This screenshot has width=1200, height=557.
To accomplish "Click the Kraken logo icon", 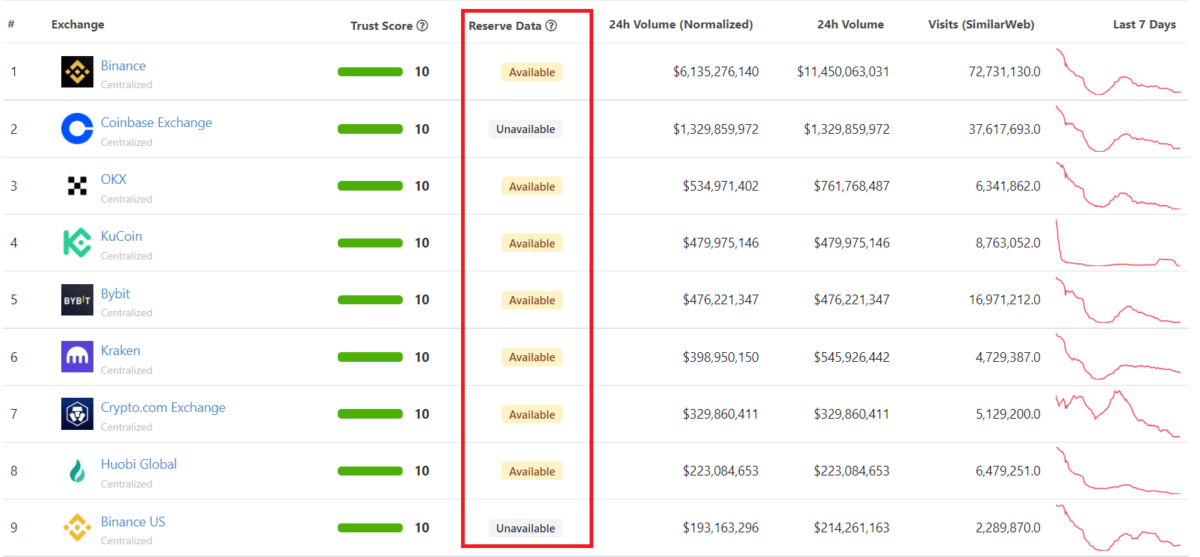I will coord(77,357).
